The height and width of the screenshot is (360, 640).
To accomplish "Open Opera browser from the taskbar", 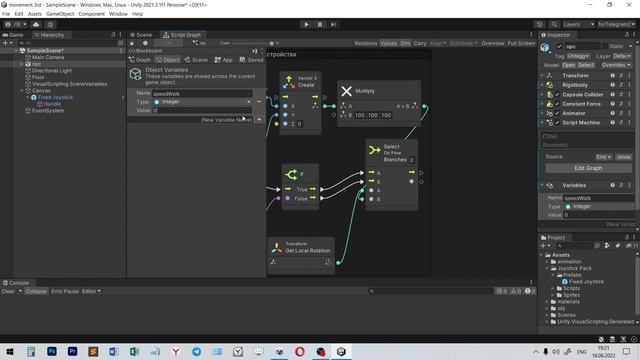I will 300,351.
